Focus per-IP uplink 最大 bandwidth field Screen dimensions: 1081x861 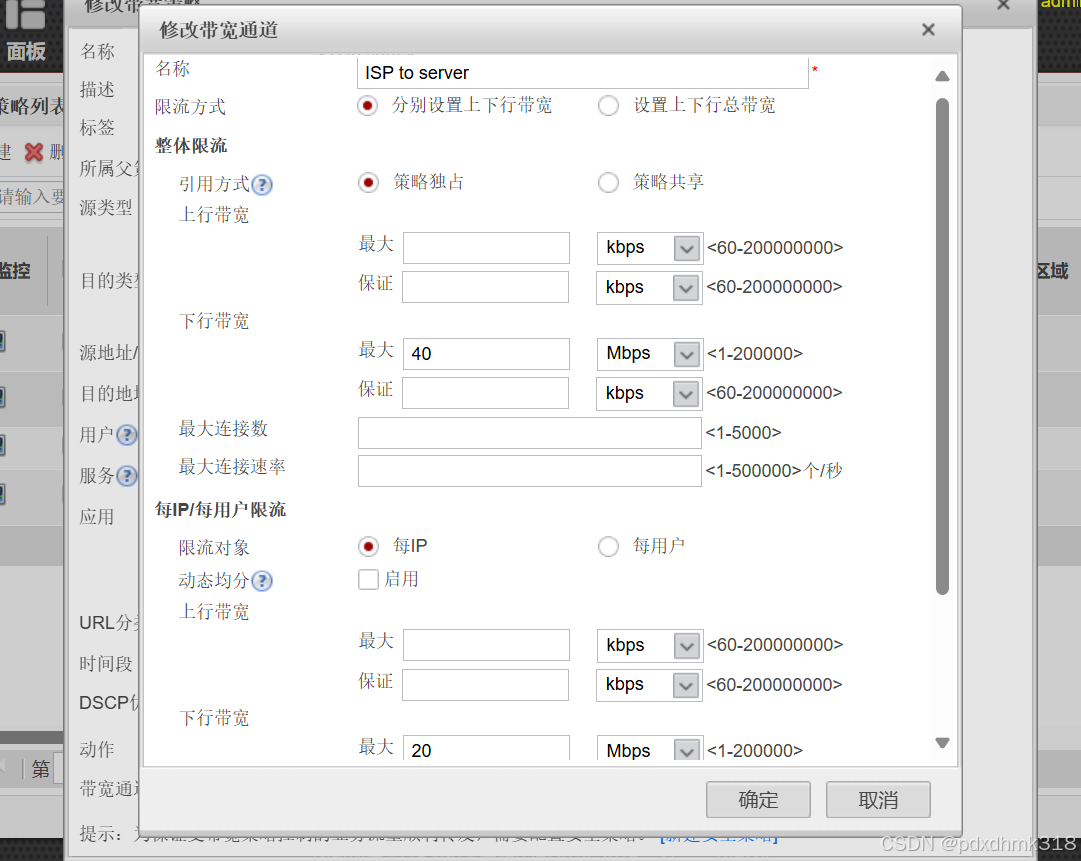click(x=487, y=645)
